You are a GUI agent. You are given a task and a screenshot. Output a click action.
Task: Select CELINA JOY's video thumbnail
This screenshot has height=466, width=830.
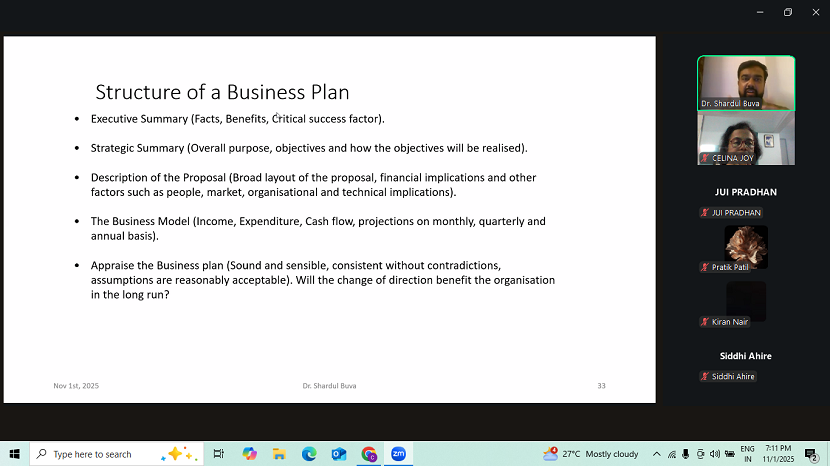746,138
